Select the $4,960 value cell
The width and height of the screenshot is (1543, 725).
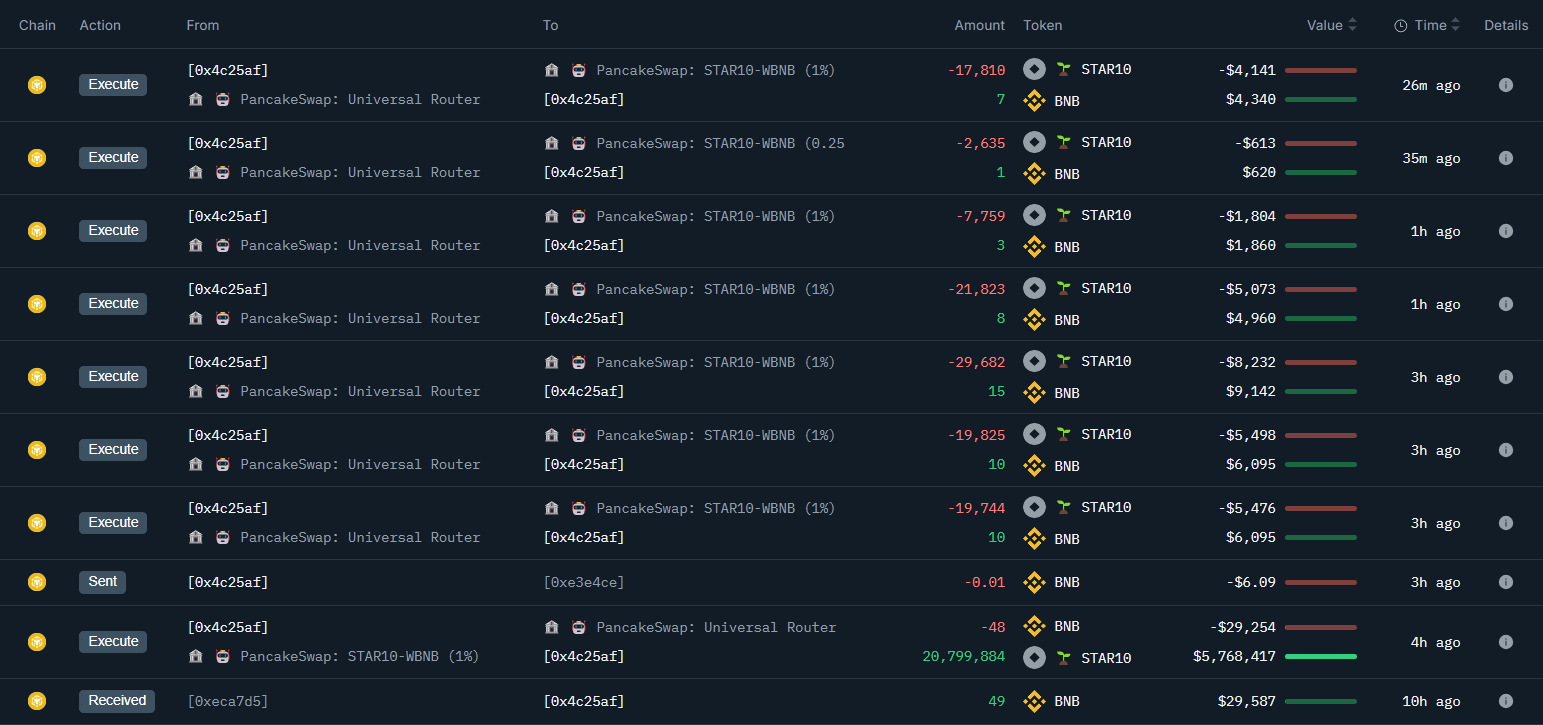1251,318
